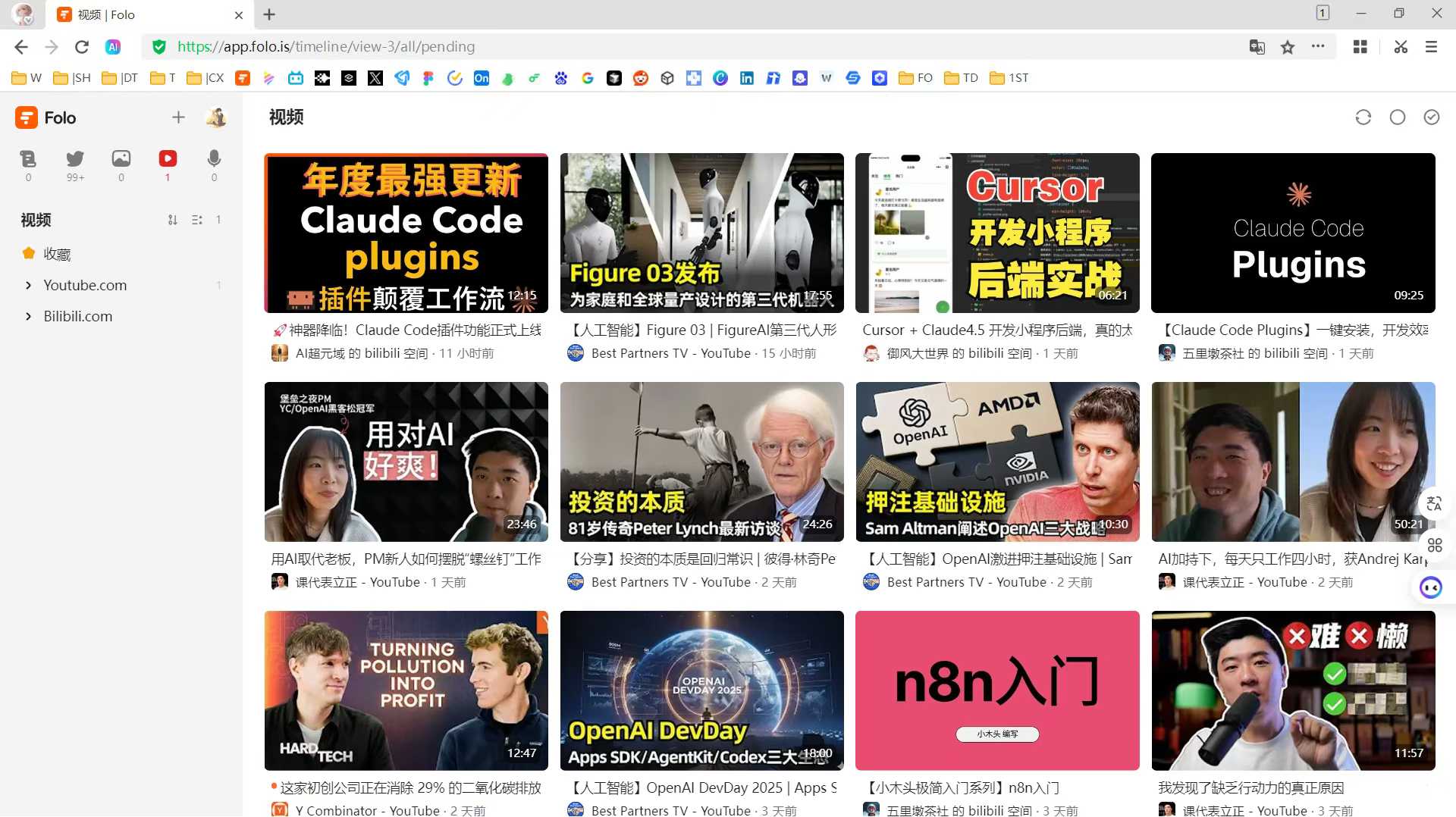The height and width of the screenshot is (817, 1456).
Task: Open the FO bookmarks folder
Action: tap(915, 78)
